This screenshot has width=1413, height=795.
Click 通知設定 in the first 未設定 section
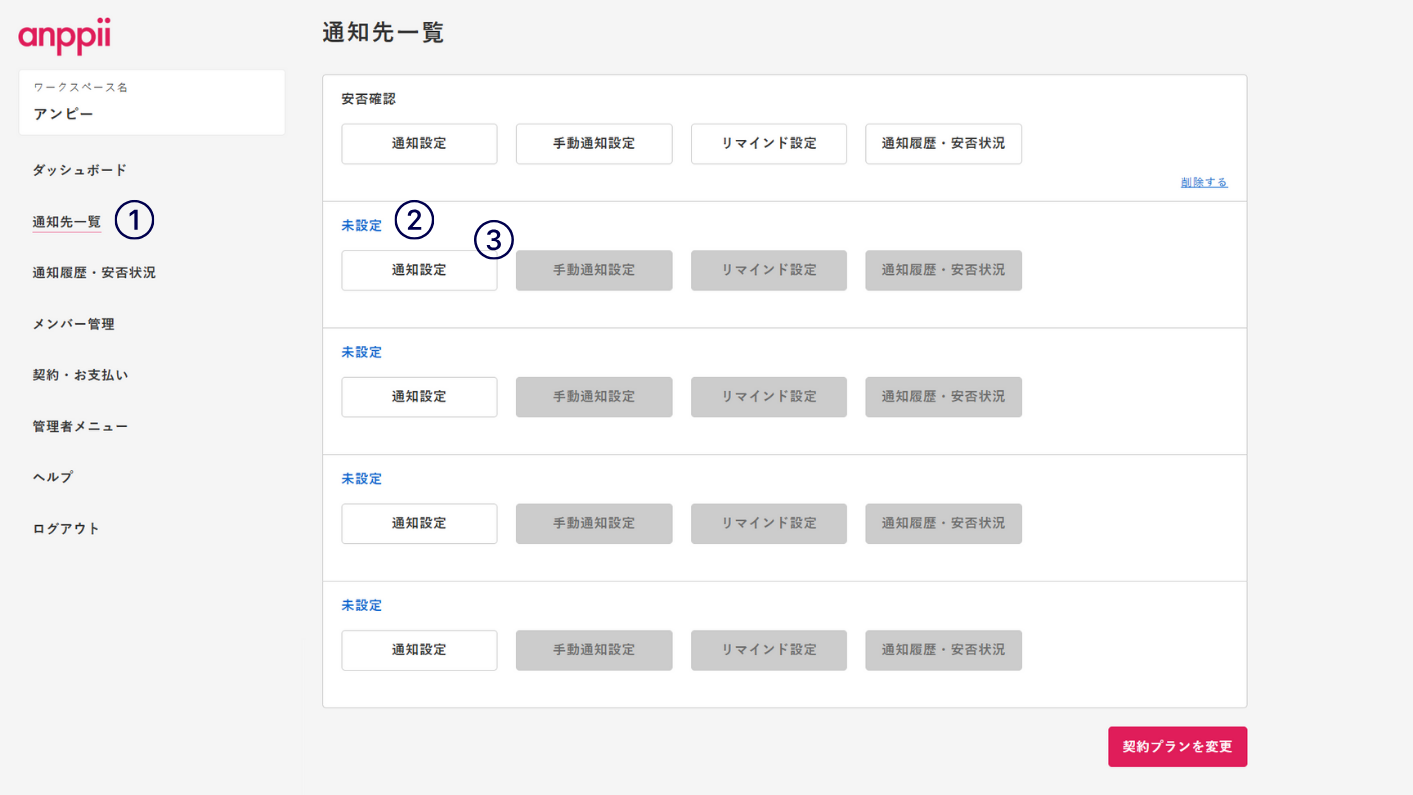419,270
